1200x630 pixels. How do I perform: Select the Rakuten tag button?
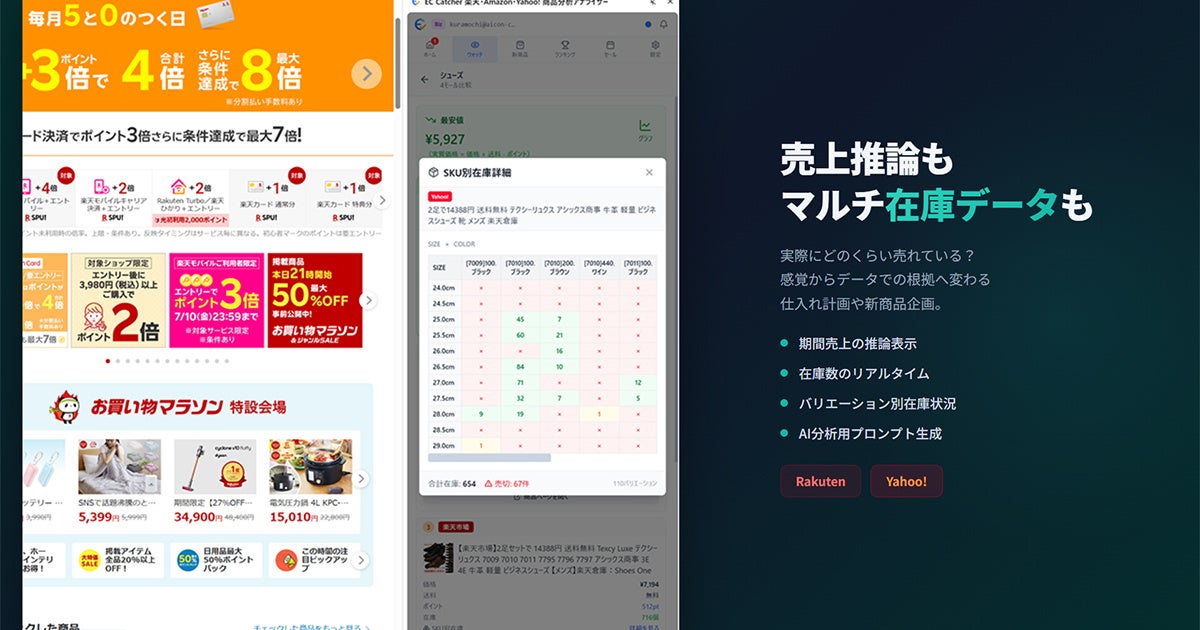click(821, 481)
